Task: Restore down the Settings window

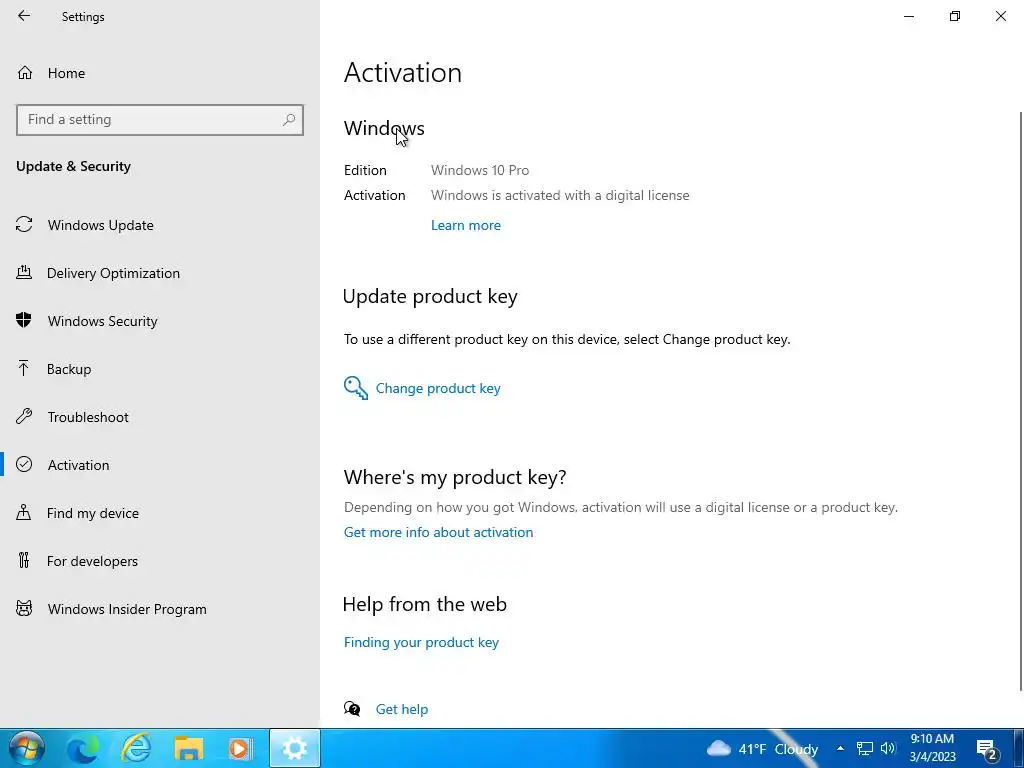Action: point(955,16)
